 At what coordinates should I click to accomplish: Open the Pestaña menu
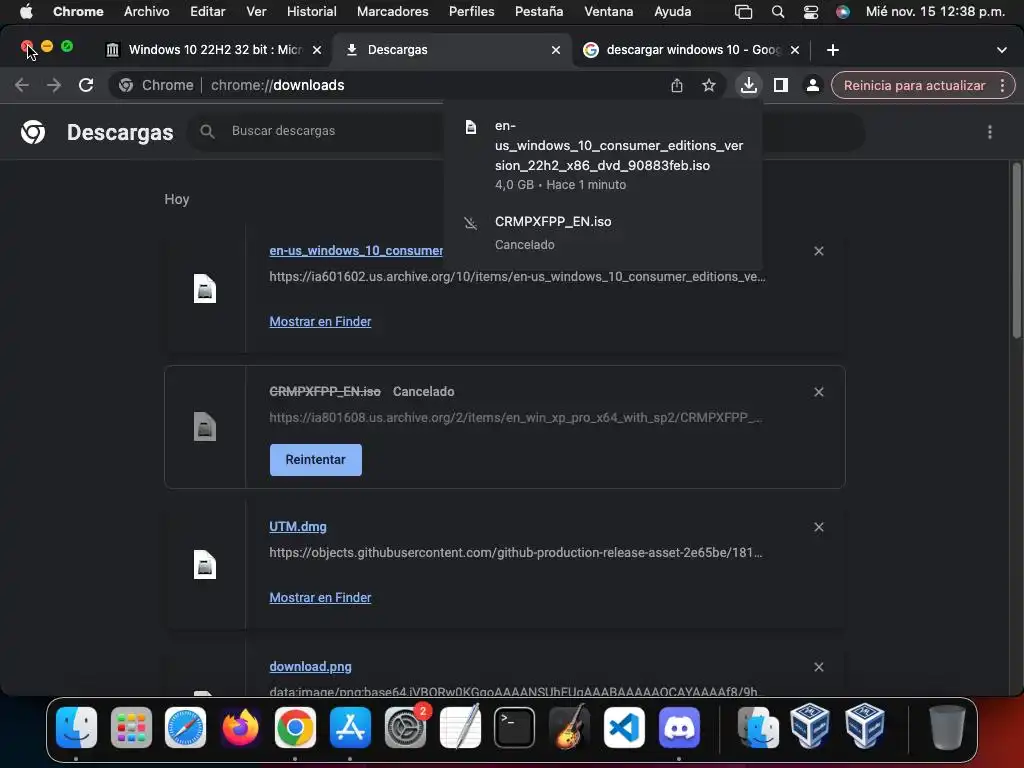pos(539,11)
